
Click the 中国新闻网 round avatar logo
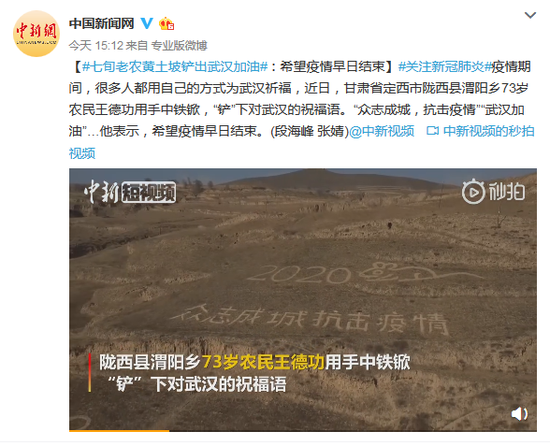click(36, 34)
